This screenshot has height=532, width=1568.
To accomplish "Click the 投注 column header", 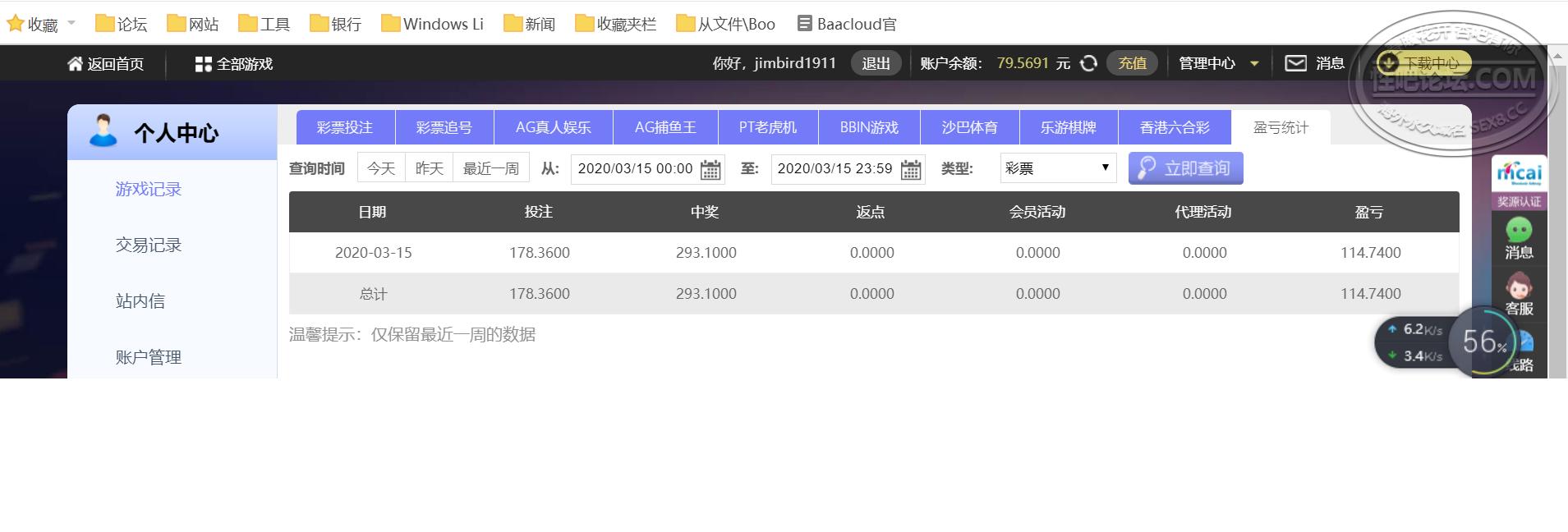I will (539, 212).
